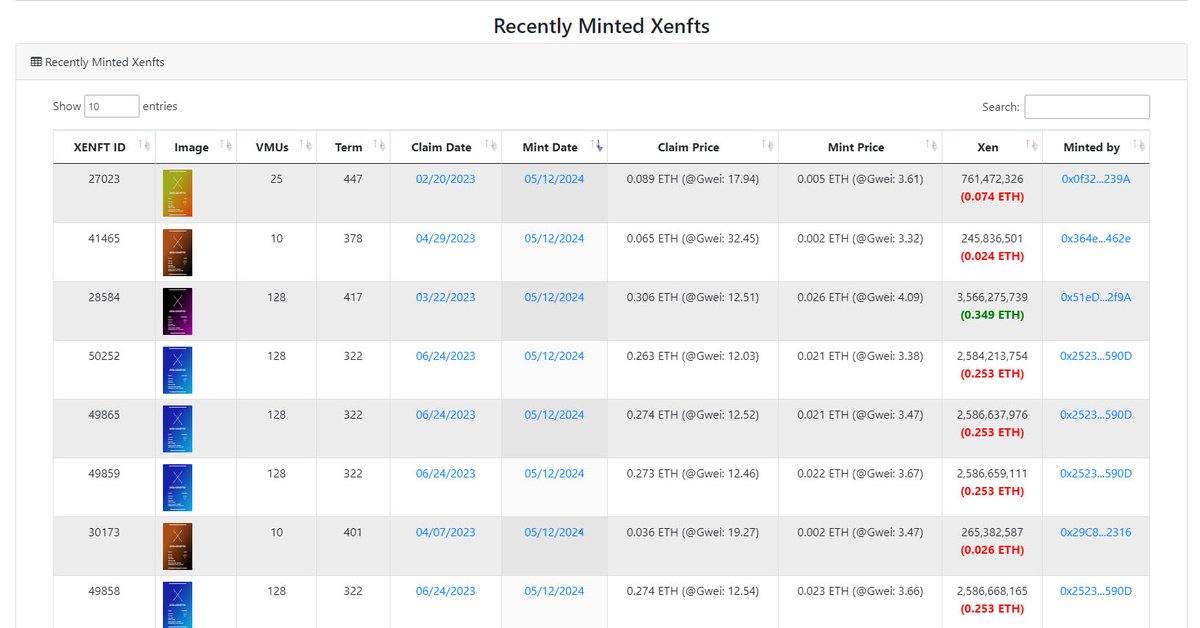Toggle the Mint Date sort direction
This screenshot has width=1200, height=628.
pyautogui.click(x=598, y=146)
